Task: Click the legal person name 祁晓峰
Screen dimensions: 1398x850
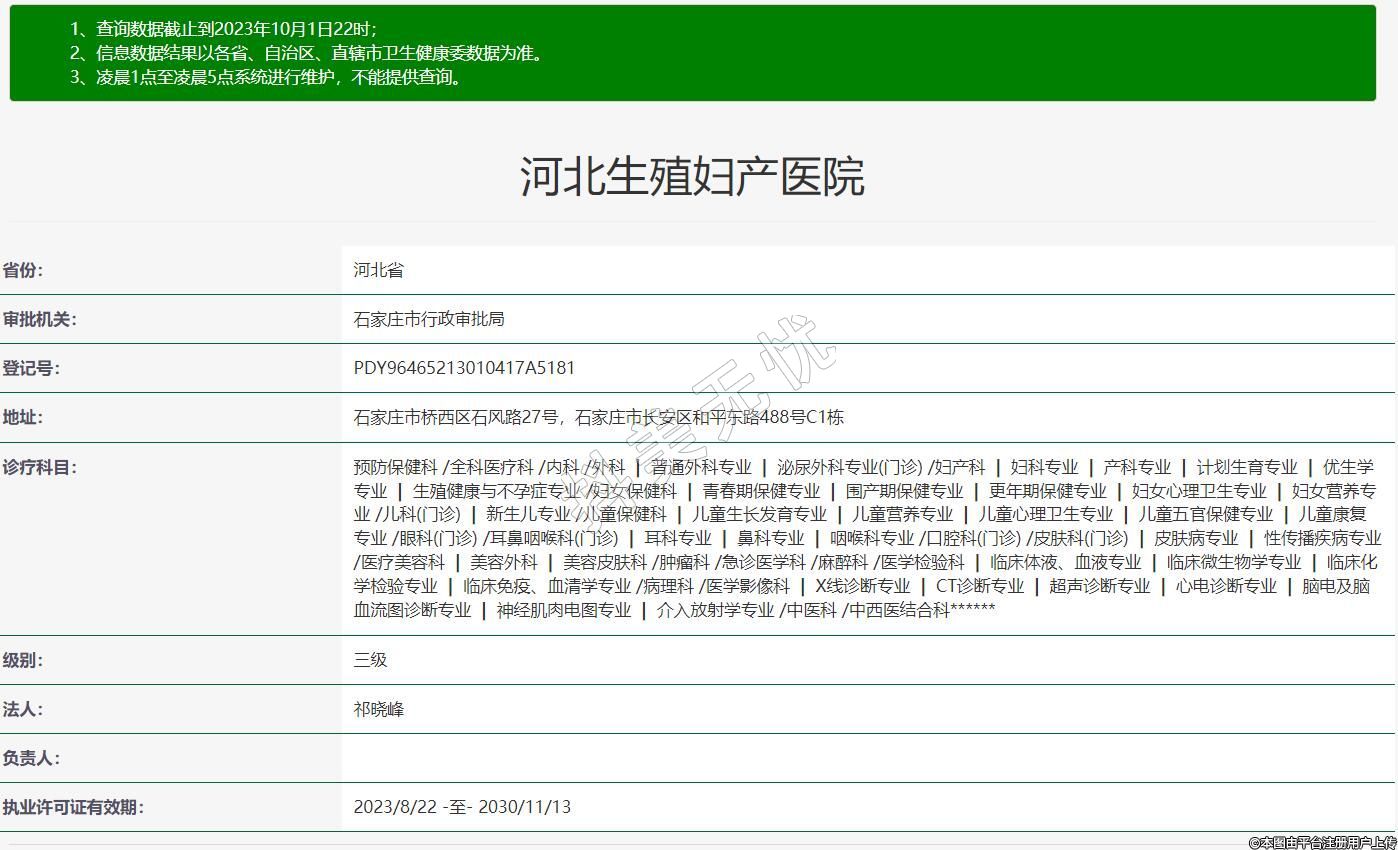Action: coord(378,709)
